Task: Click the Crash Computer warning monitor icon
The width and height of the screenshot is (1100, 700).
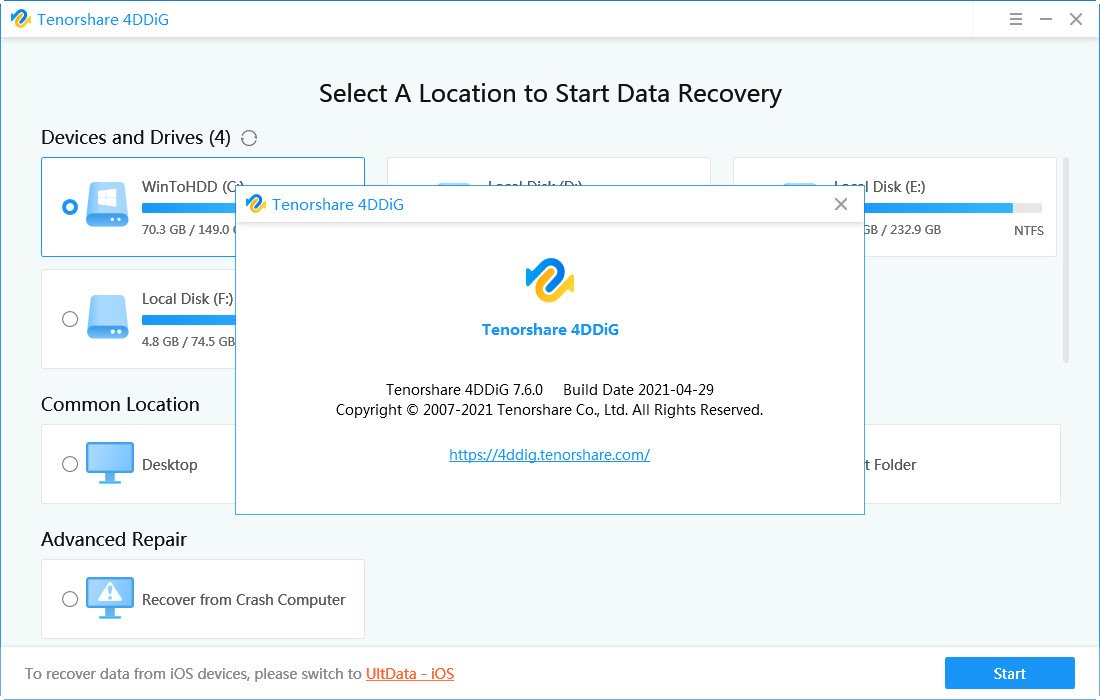Action: click(x=109, y=598)
